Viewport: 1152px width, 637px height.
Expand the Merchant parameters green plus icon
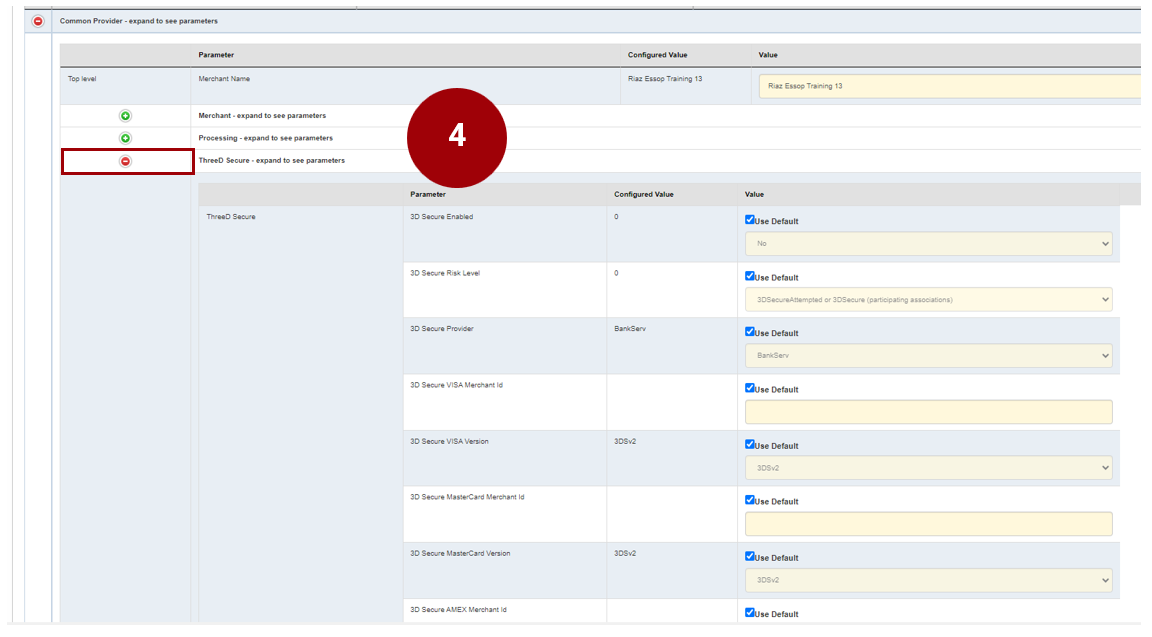126,116
